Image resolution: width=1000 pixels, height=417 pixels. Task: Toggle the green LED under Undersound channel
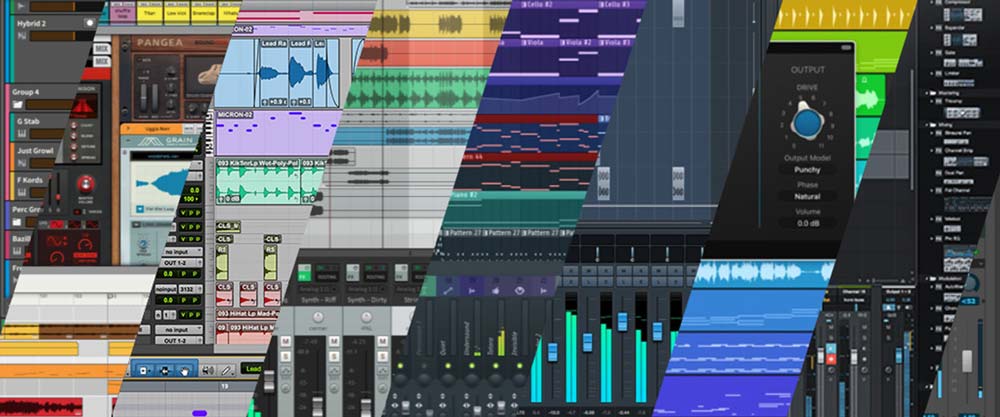pos(472,365)
